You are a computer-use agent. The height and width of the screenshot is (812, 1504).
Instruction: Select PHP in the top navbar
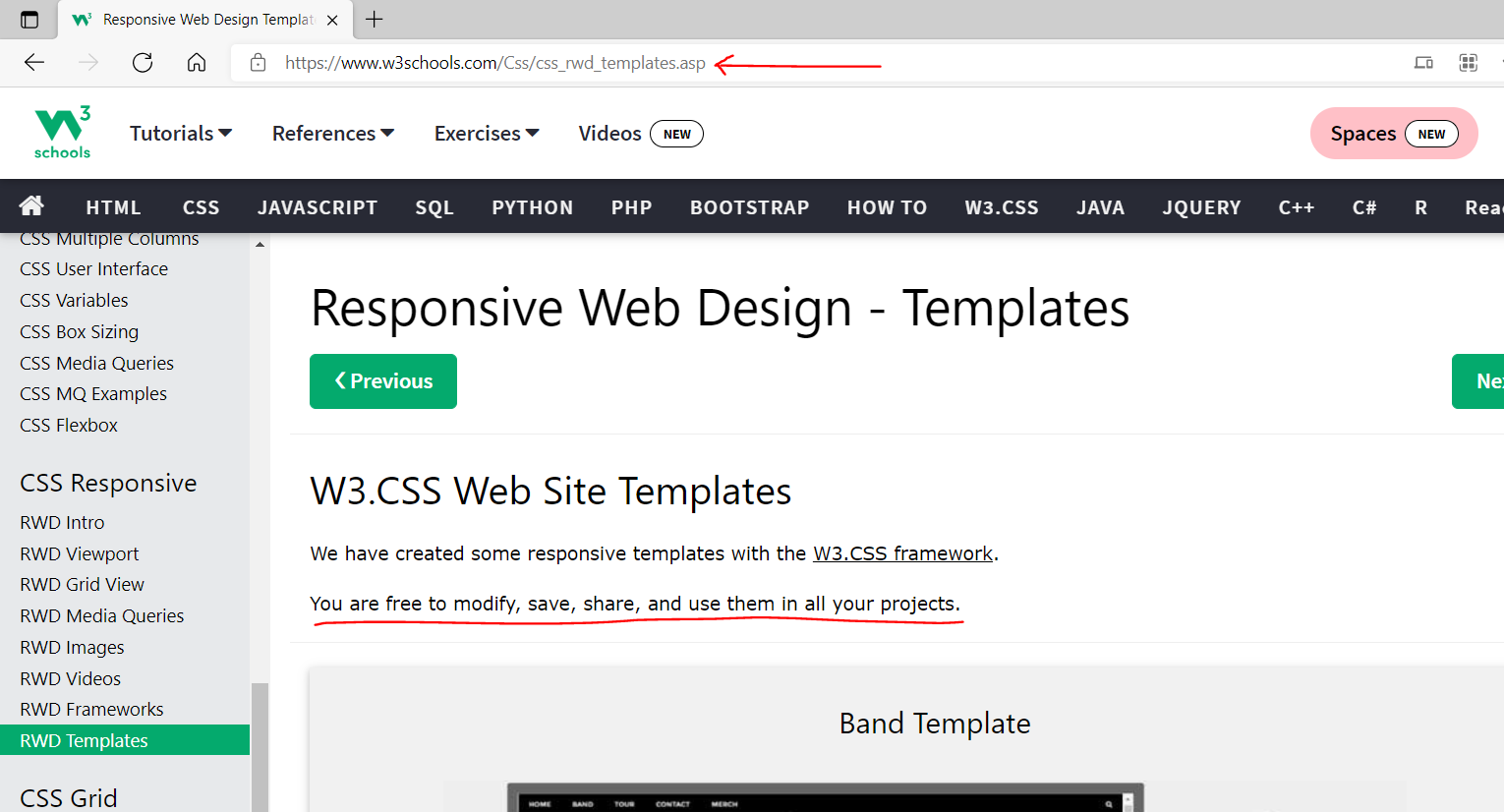pyautogui.click(x=632, y=207)
